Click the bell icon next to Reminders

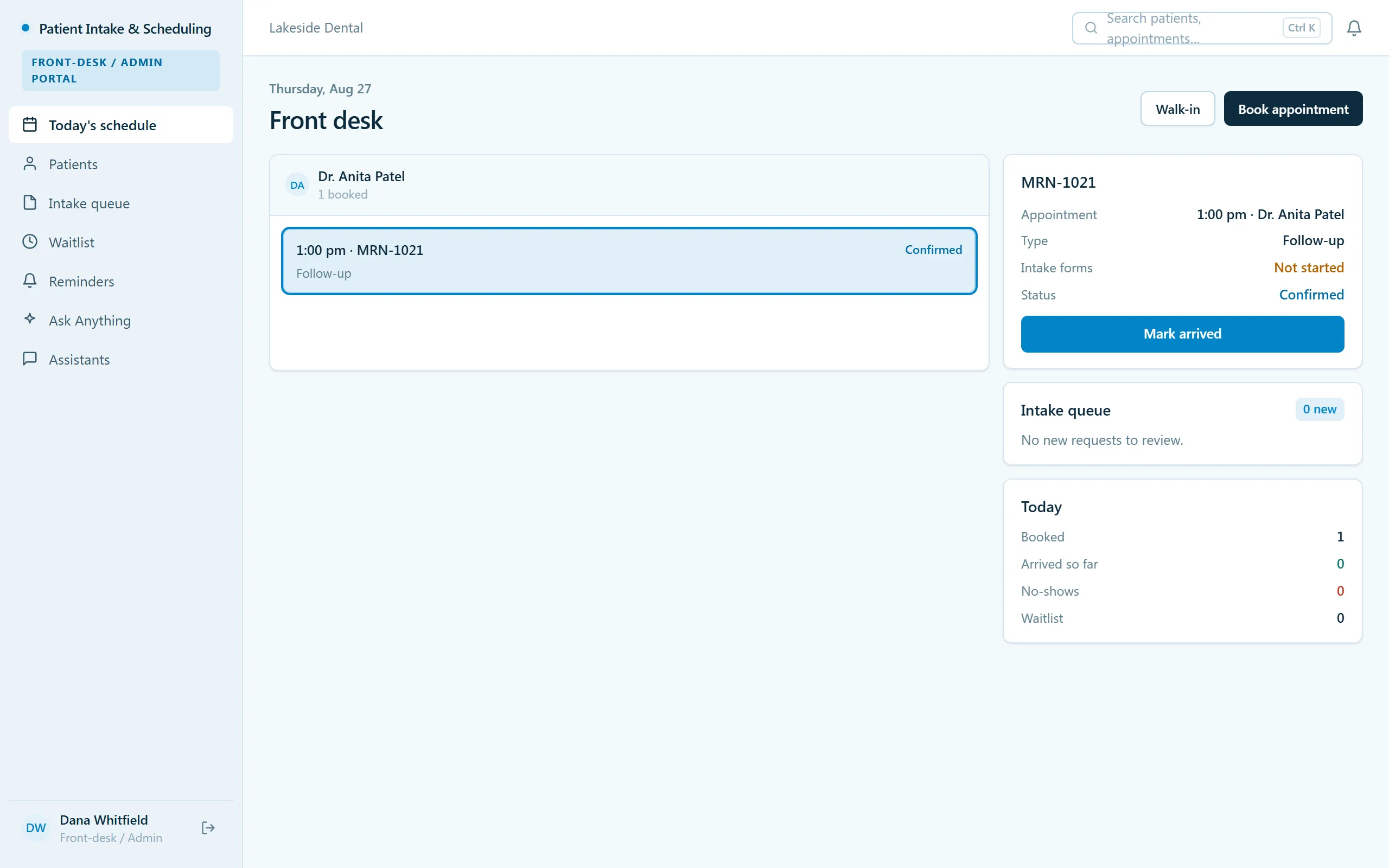[x=30, y=280]
